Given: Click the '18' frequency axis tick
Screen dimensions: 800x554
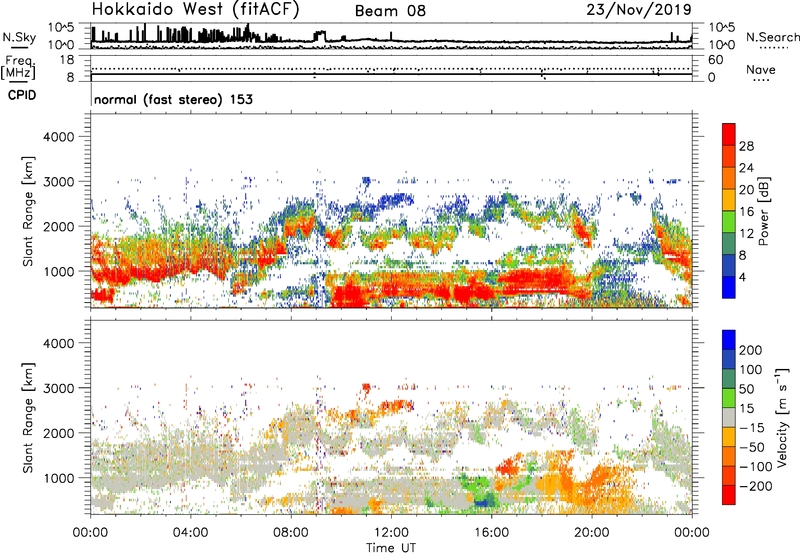Looking at the screenshot, I should pos(67,60).
